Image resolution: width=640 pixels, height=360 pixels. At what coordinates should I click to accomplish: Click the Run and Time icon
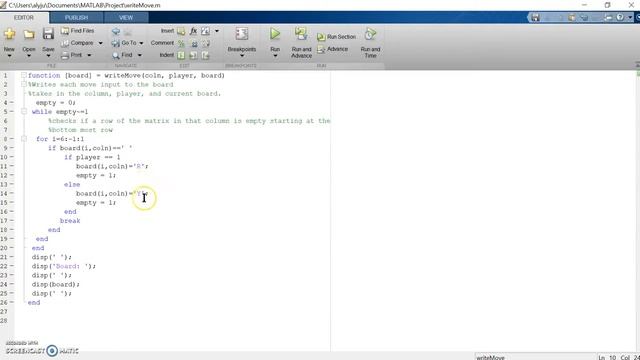coord(370,34)
